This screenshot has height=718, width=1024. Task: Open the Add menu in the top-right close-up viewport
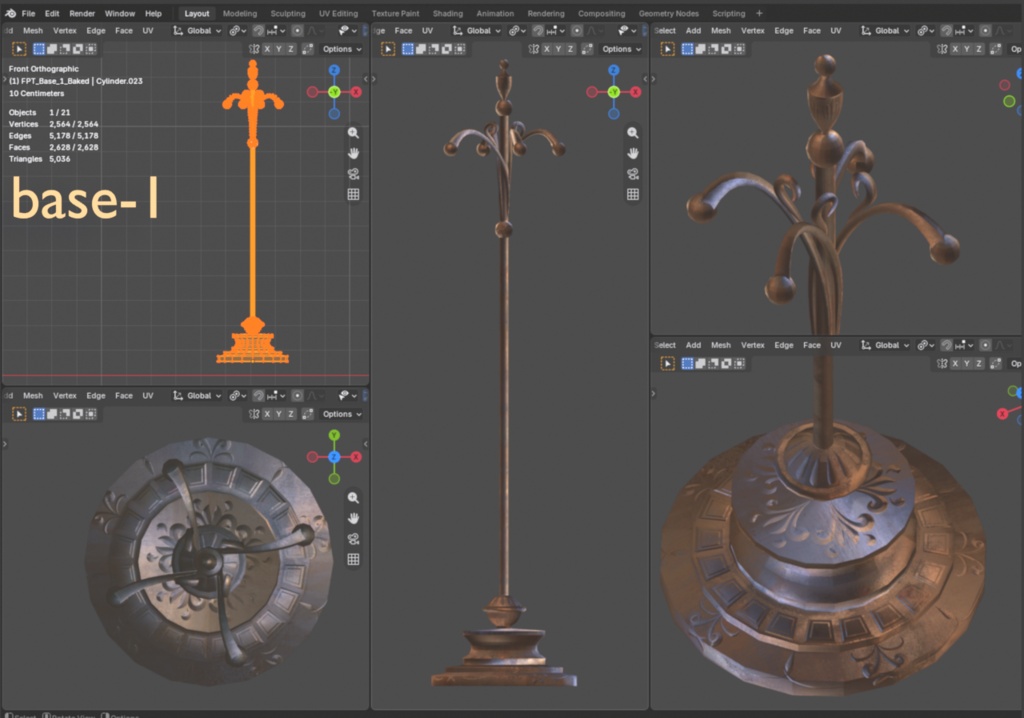tap(694, 31)
